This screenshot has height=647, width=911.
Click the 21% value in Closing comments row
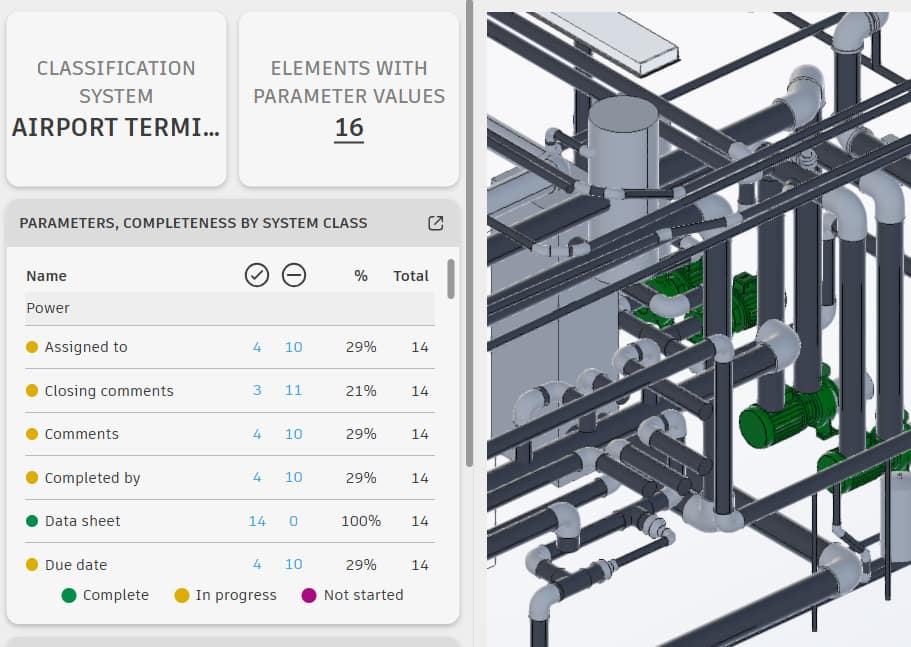[x=361, y=391]
